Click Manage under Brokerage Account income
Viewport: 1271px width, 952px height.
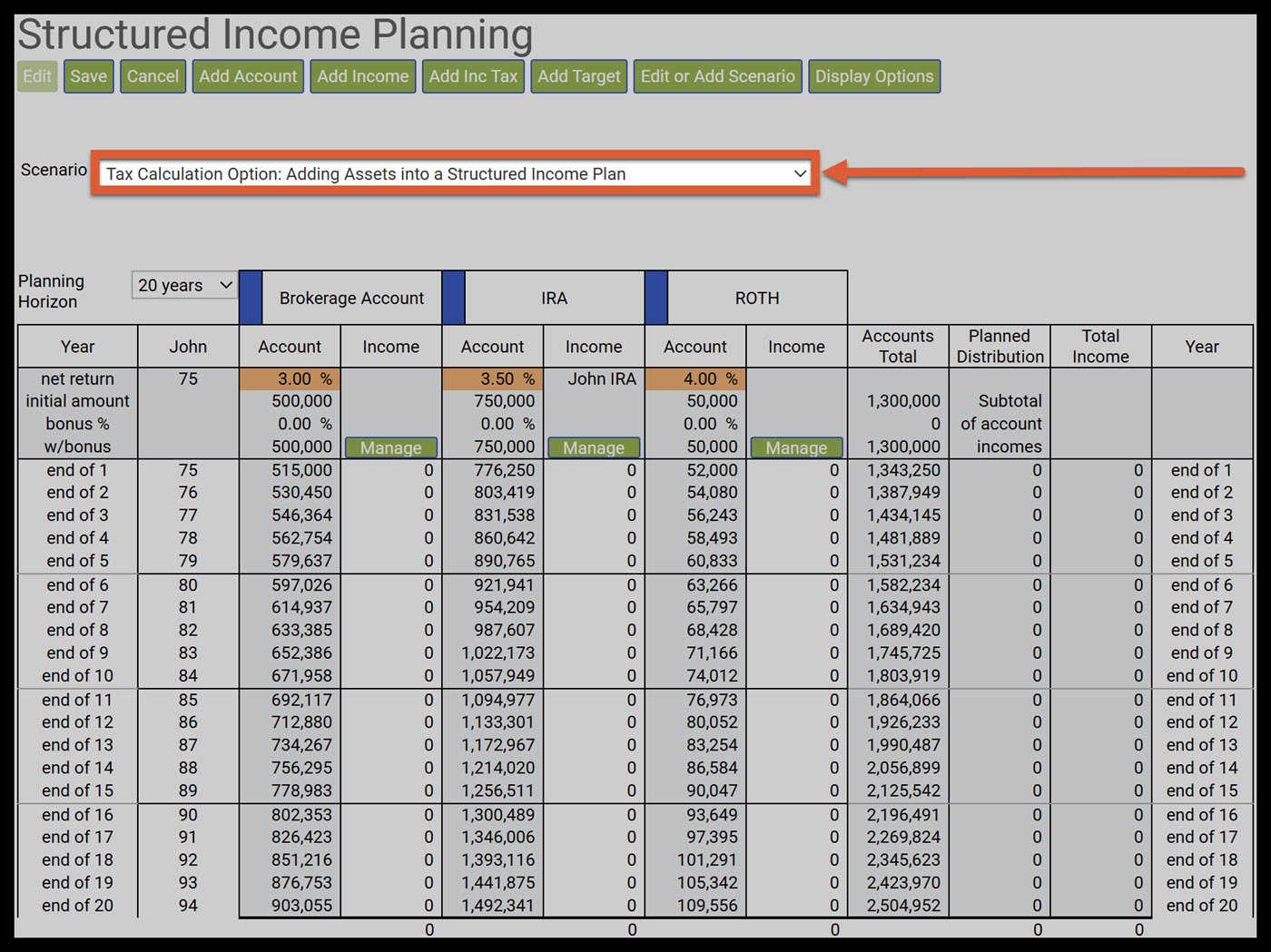click(x=391, y=447)
